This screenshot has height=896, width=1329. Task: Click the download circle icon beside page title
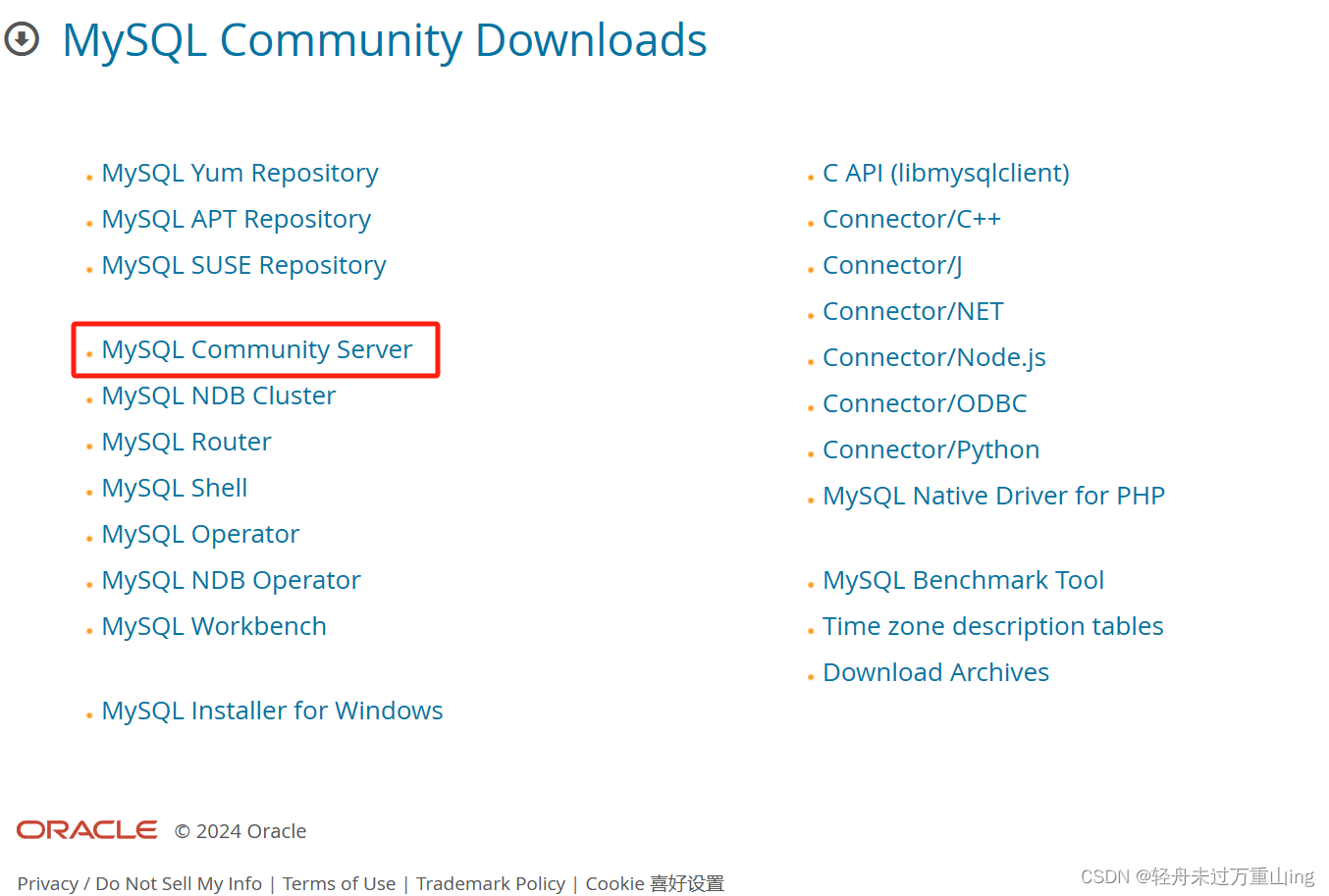(x=22, y=40)
